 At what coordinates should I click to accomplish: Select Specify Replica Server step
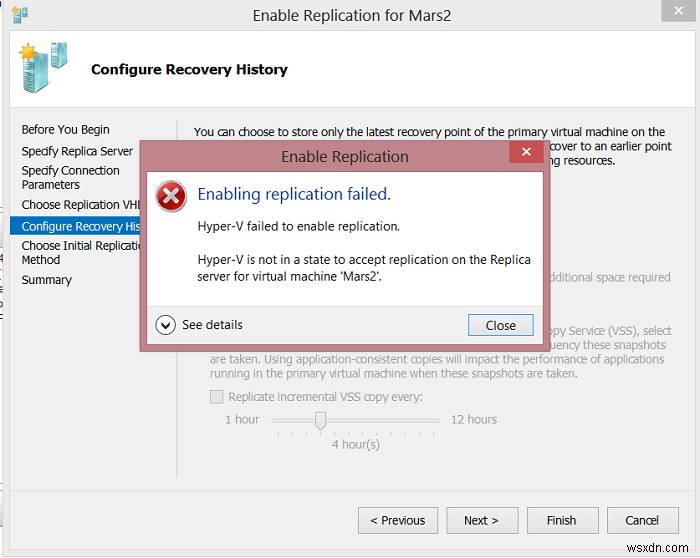[x=77, y=151]
